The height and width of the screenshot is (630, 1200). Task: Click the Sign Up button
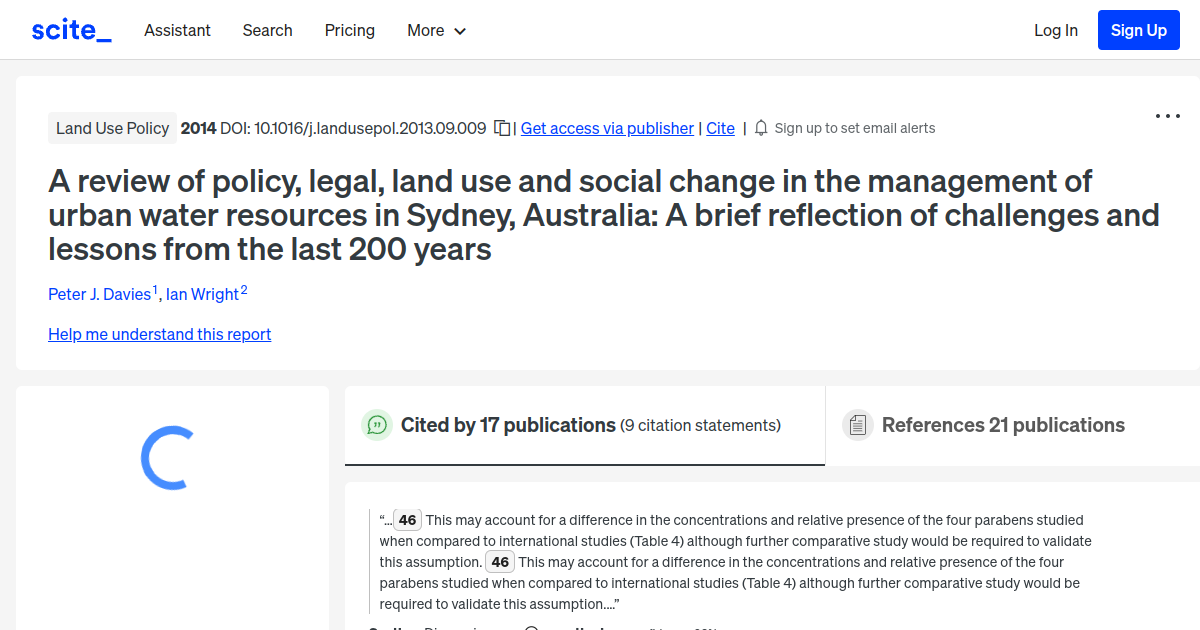pyautogui.click(x=1138, y=29)
